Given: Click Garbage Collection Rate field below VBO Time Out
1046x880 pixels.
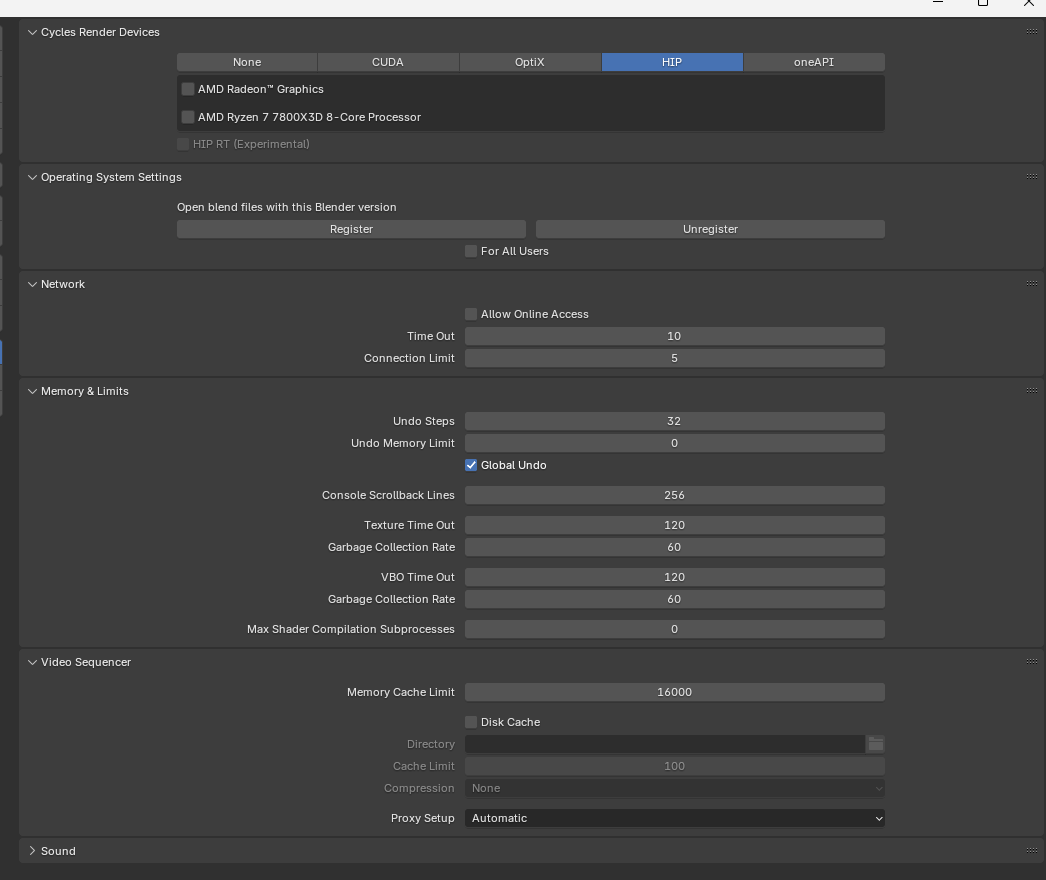Looking at the screenshot, I should click(674, 599).
